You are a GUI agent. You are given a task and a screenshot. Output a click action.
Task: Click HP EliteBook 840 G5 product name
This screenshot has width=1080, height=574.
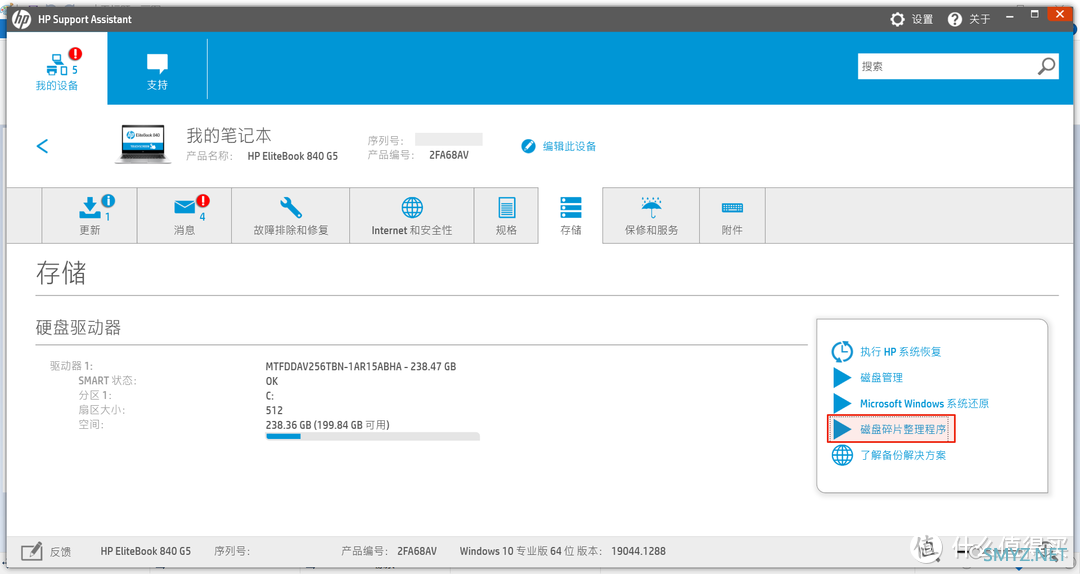point(293,156)
